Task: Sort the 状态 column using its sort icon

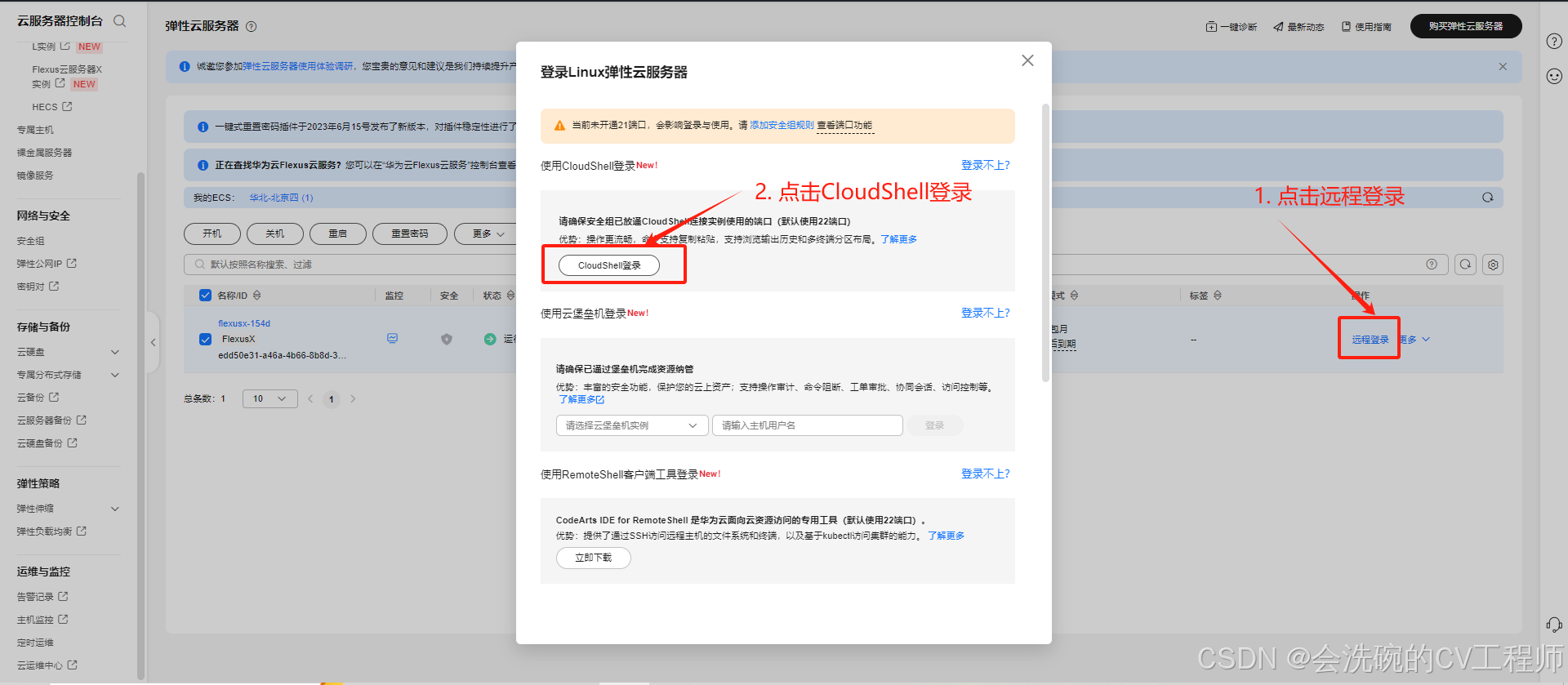Action: coord(510,296)
